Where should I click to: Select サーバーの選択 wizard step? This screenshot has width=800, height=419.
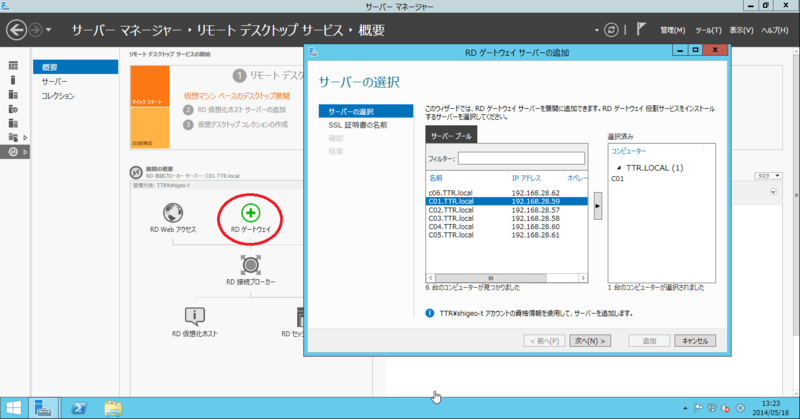(x=366, y=111)
